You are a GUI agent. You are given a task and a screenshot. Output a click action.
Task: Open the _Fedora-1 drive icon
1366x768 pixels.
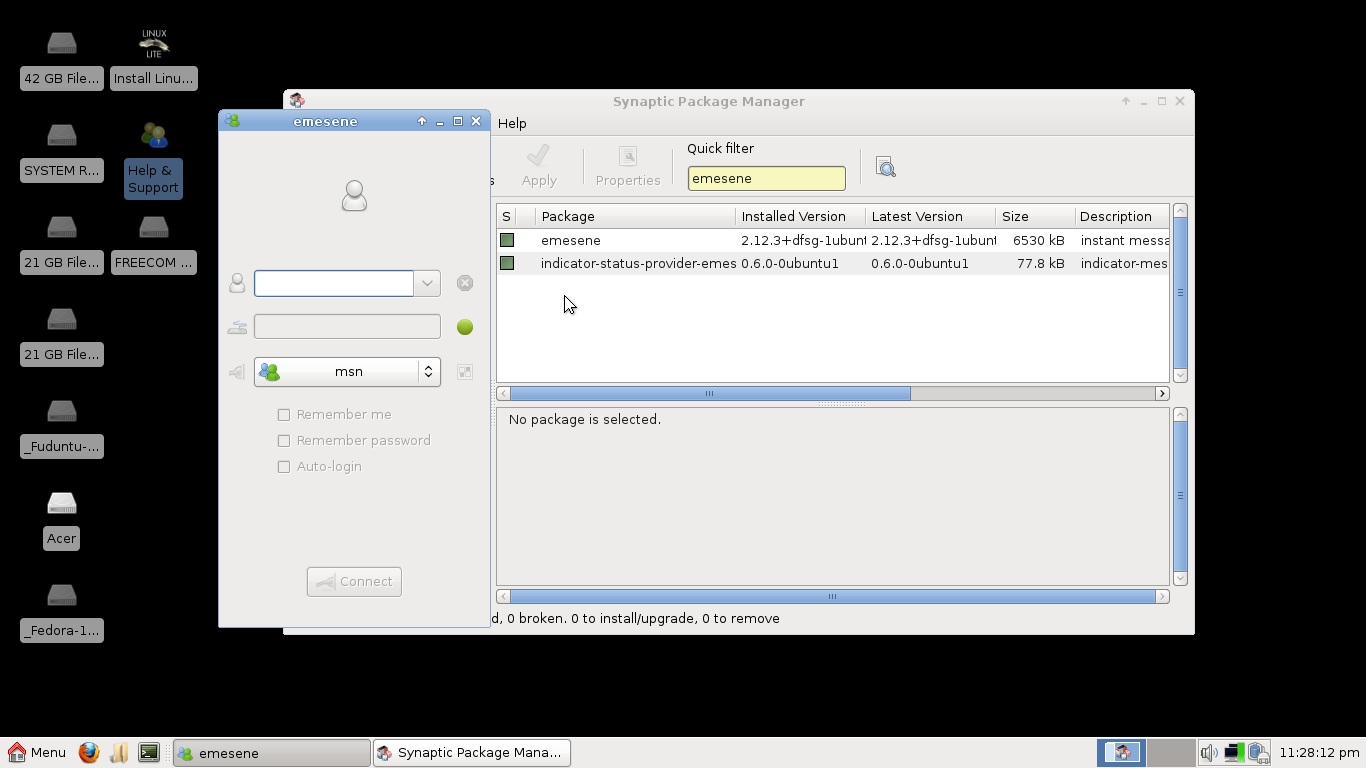61,612
